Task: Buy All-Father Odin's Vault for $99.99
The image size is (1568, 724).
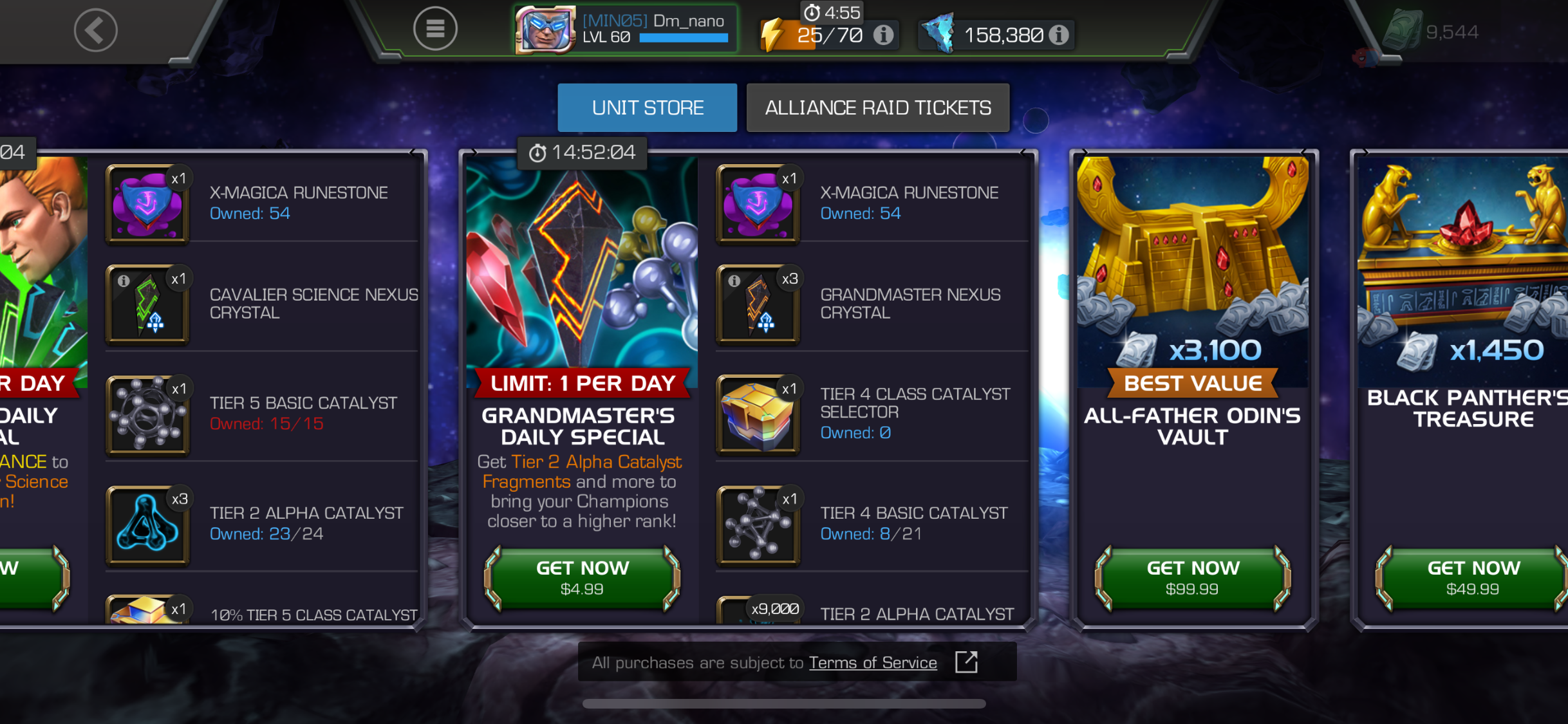Action: click(x=1193, y=577)
